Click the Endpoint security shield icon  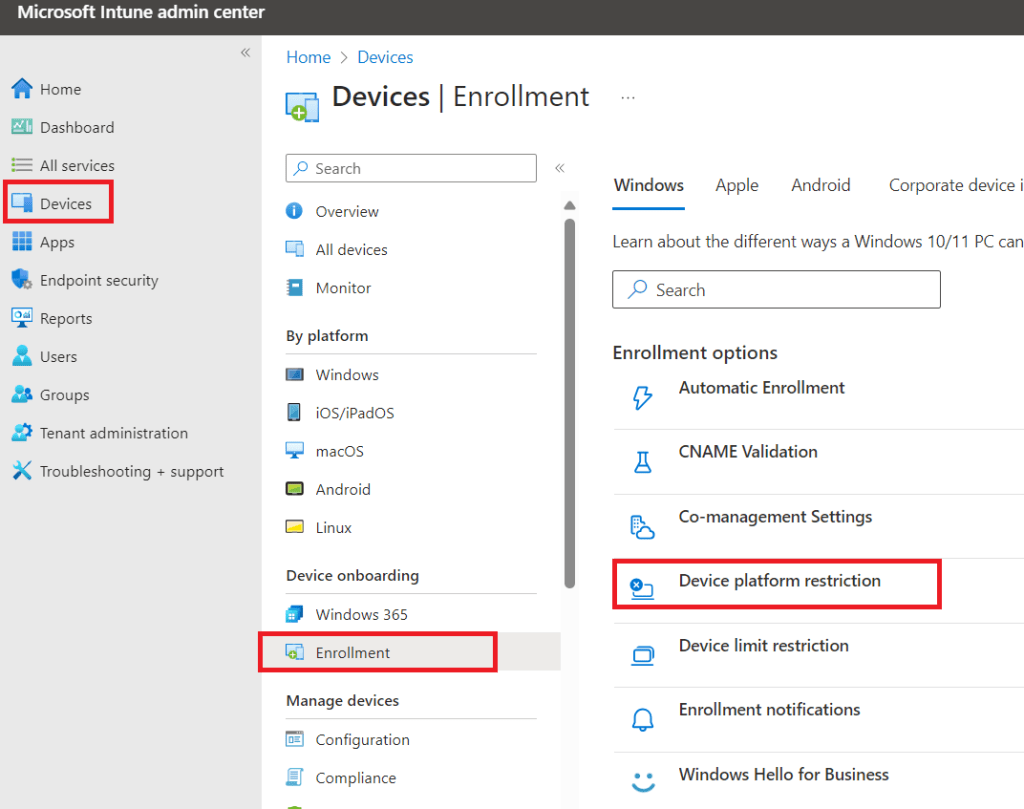(22, 280)
